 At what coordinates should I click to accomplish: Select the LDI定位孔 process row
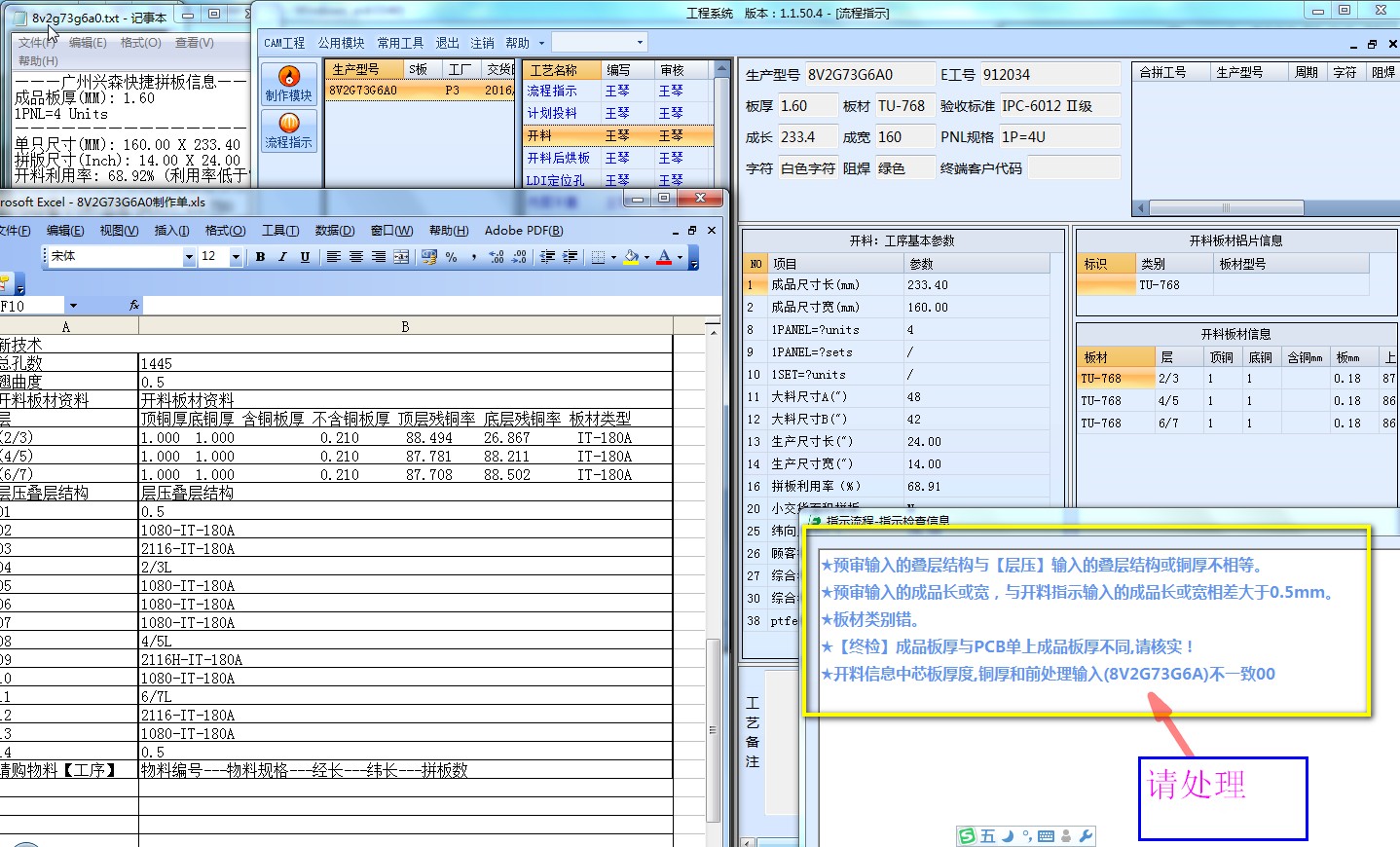618,180
